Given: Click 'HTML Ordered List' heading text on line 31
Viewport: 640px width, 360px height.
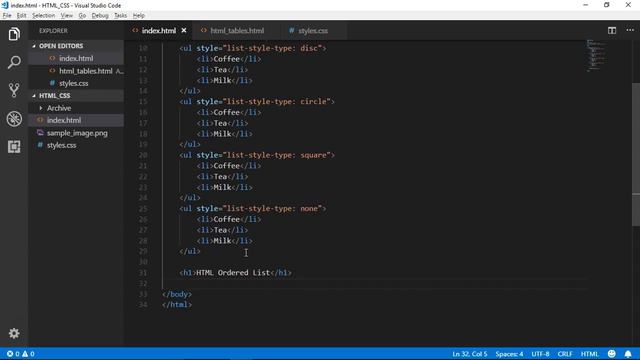Looking at the screenshot, I should coord(233,273).
